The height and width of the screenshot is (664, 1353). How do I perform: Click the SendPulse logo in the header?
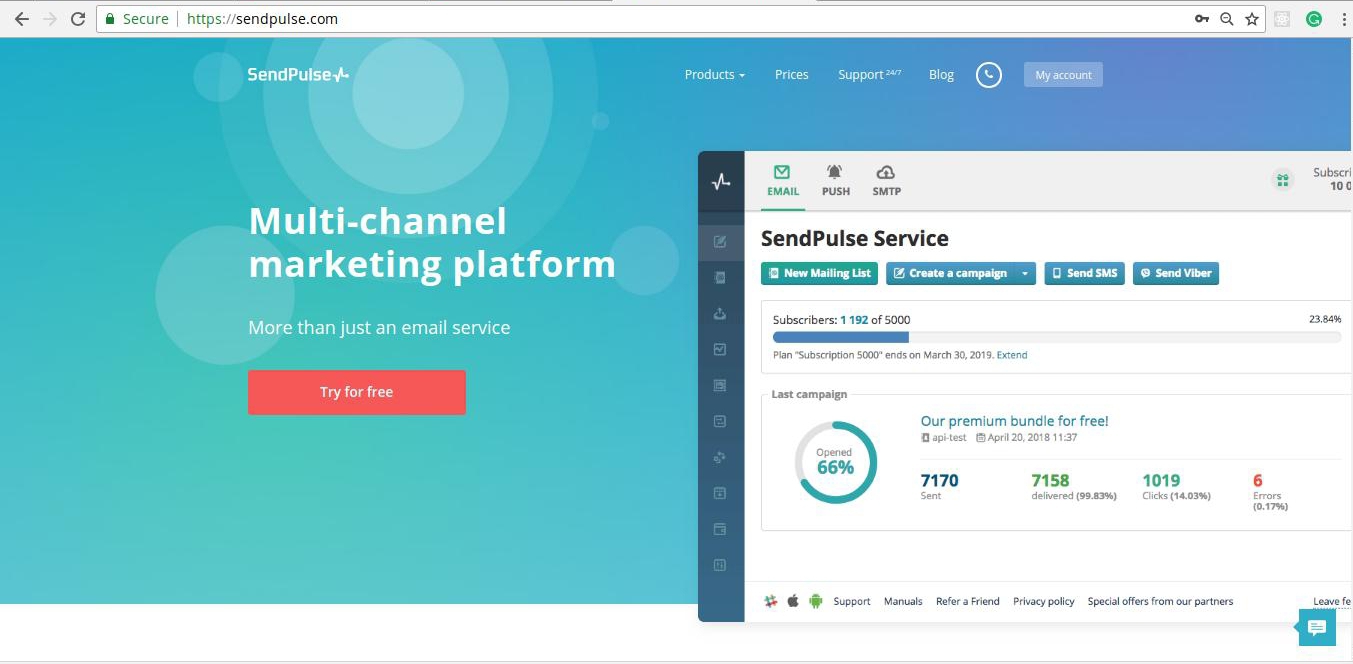tap(298, 74)
